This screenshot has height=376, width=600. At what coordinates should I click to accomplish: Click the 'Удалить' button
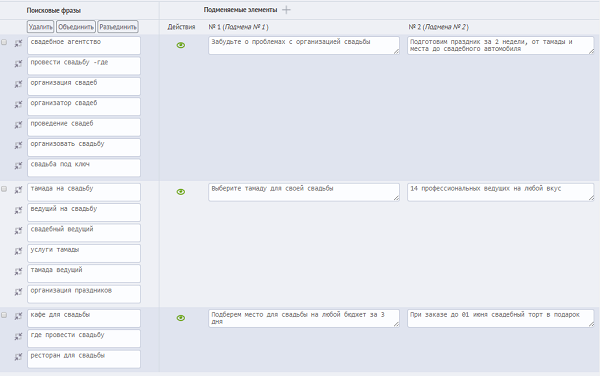coord(41,27)
